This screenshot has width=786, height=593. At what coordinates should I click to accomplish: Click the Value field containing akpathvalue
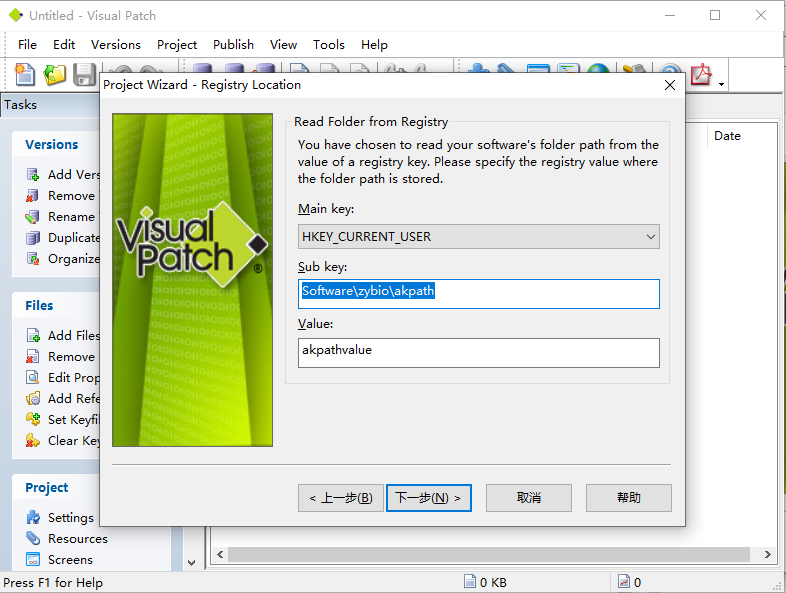pyautogui.click(x=479, y=353)
